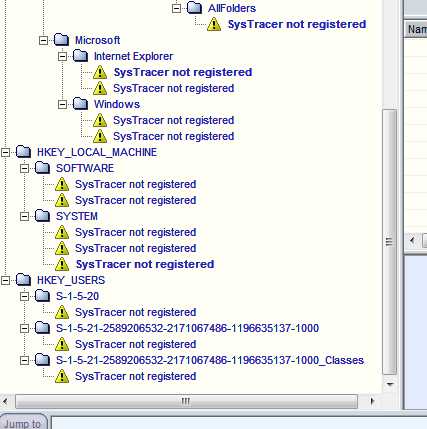This screenshot has width=427, height=429.
Task: Collapse the HKEY_USERS node
Action: [5, 280]
